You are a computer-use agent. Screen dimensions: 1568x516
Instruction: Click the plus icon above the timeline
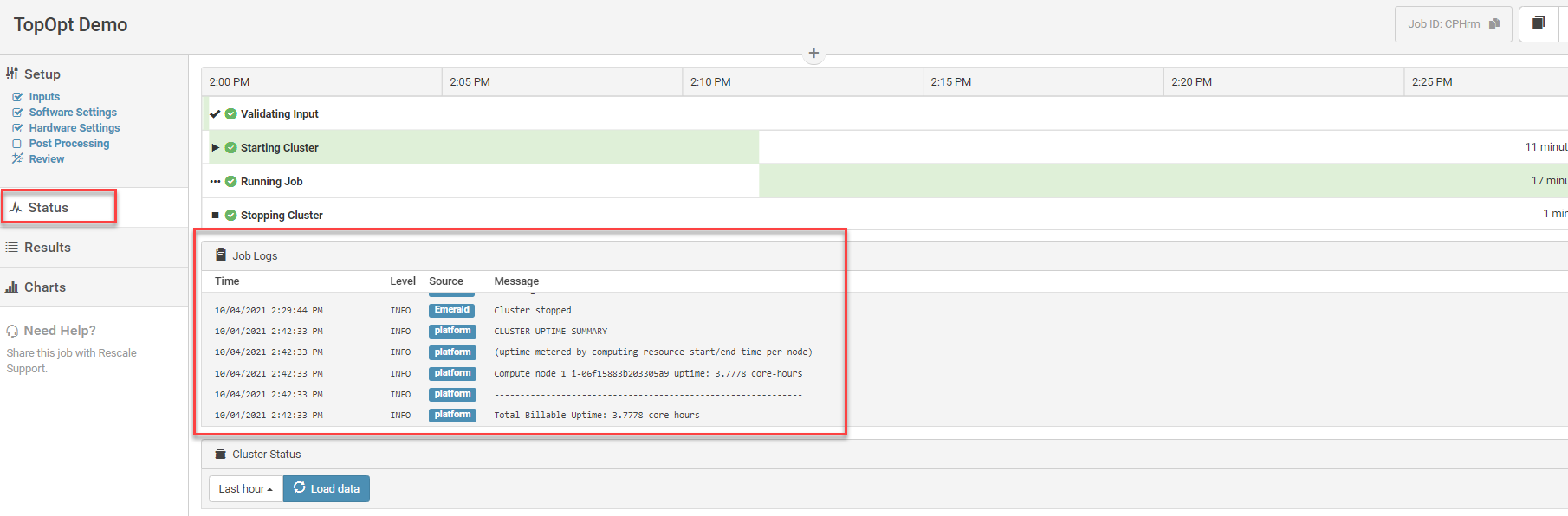click(813, 53)
